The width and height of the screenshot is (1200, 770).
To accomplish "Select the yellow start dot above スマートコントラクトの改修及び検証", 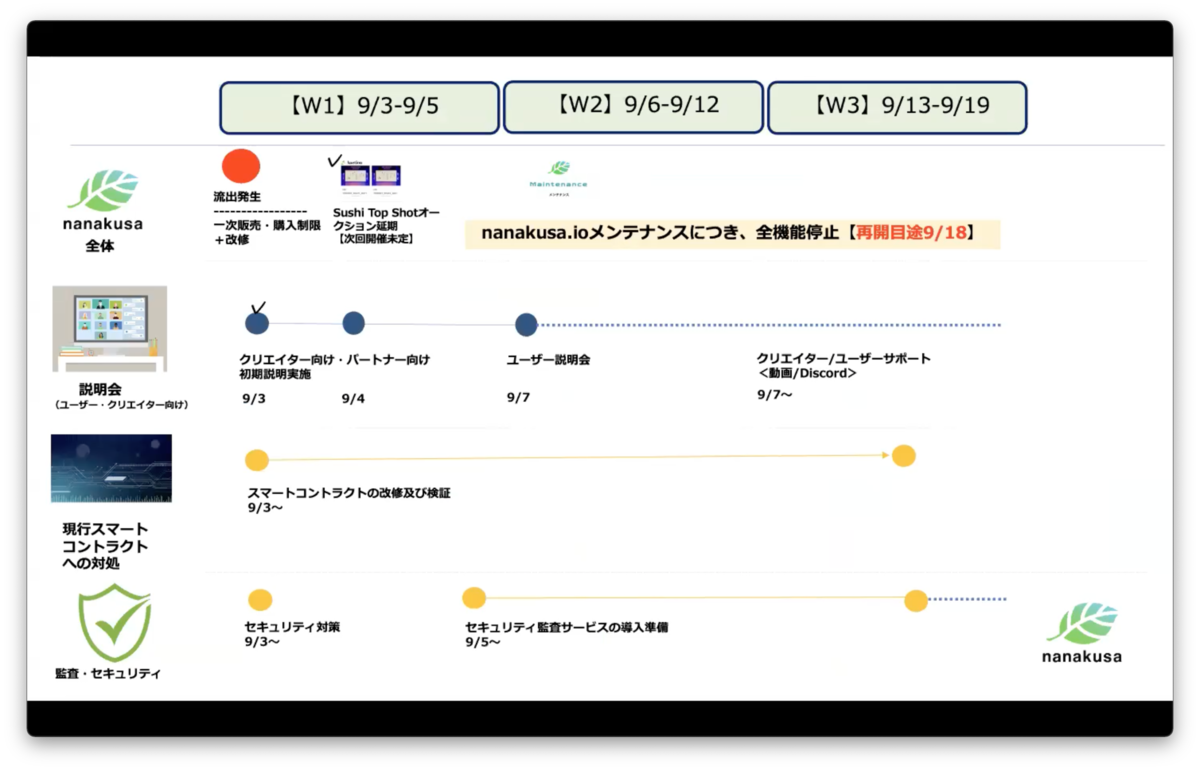I will pyautogui.click(x=257, y=460).
